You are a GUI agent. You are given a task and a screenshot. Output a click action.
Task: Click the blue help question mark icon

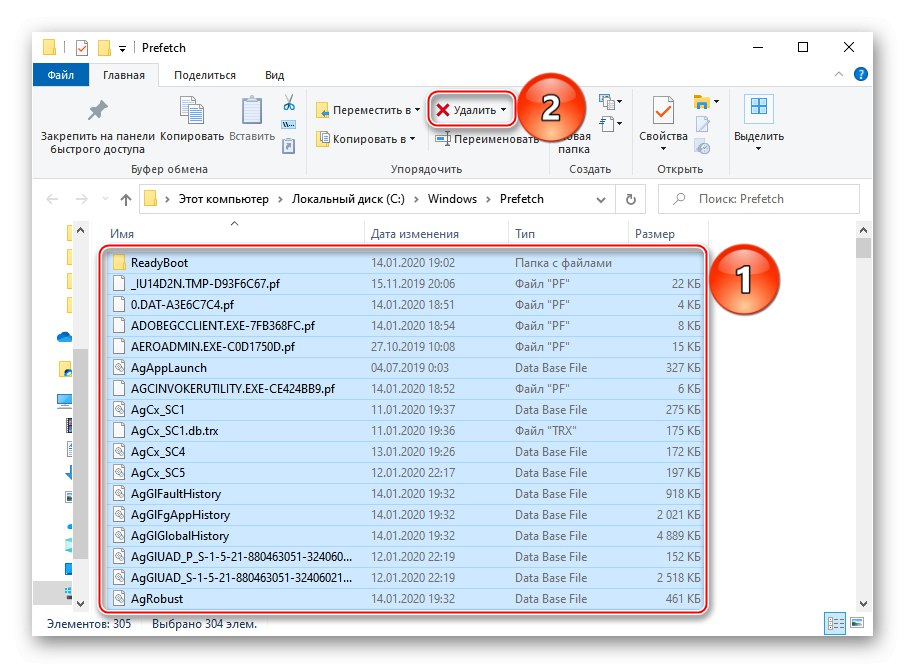point(859,75)
